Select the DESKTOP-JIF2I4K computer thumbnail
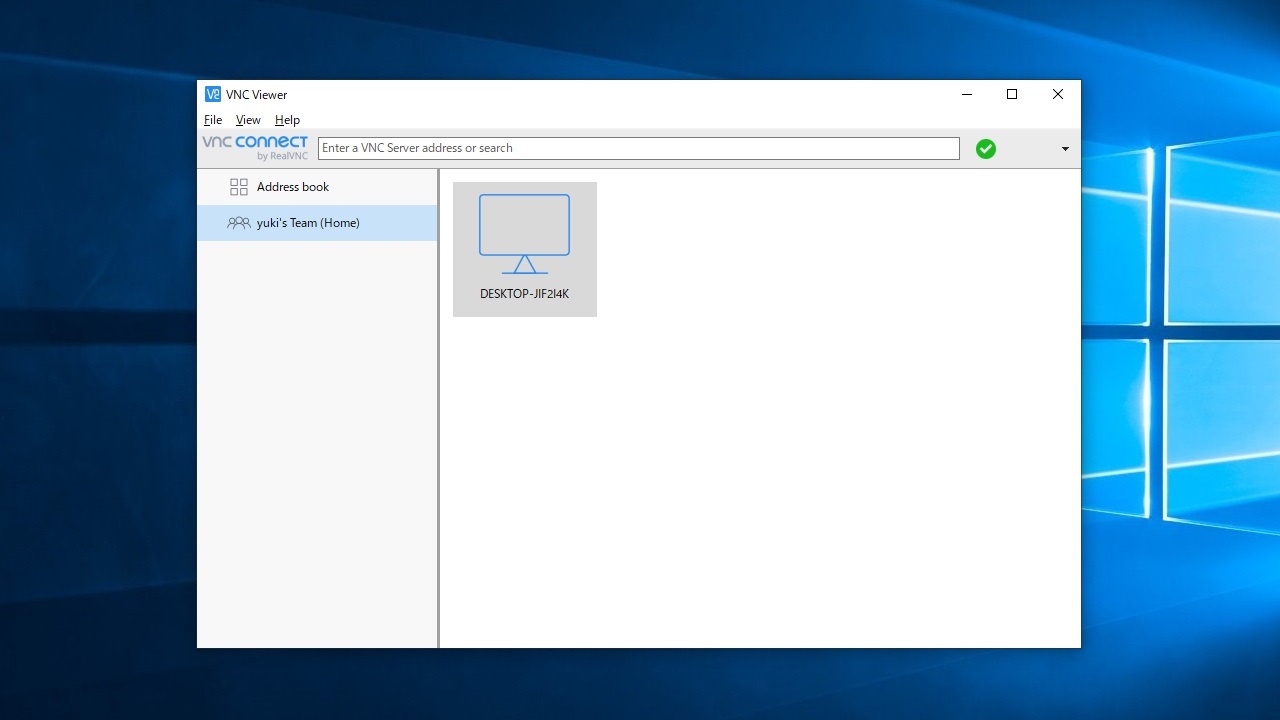Viewport: 1280px width, 720px height. tap(525, 249)
